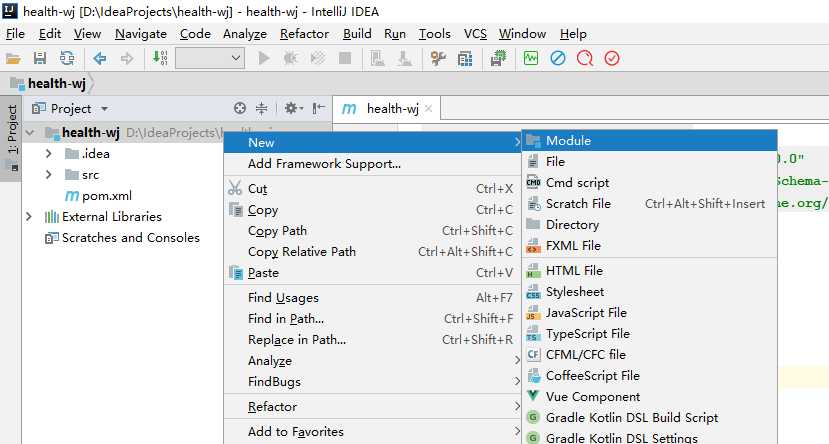The image size is (829, 444).
Task: Select Stylesheet in the New submenu
Action: [x=649, y=292]
